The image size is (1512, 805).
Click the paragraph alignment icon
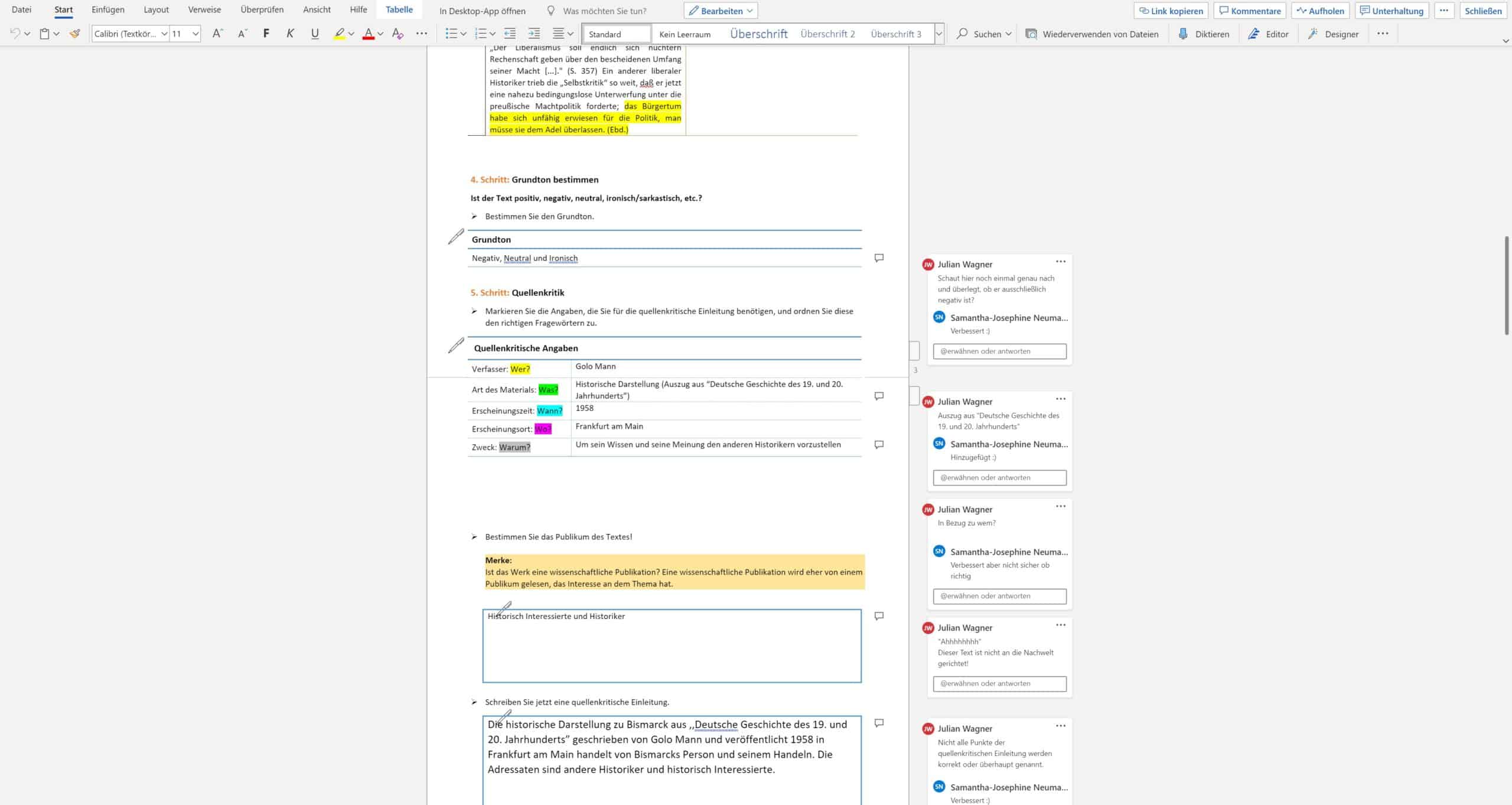558,34
